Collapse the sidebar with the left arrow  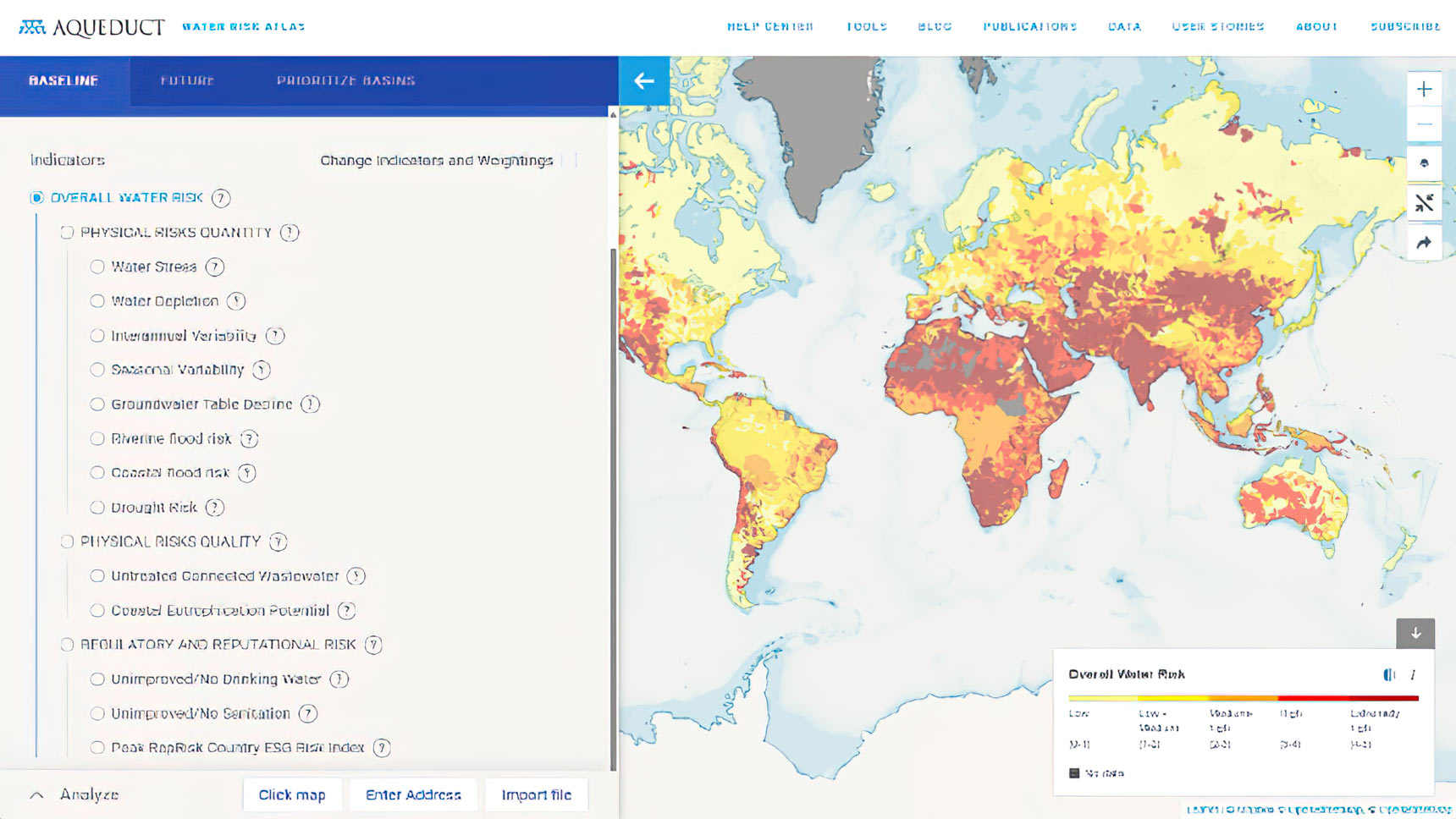pos(644,81)
